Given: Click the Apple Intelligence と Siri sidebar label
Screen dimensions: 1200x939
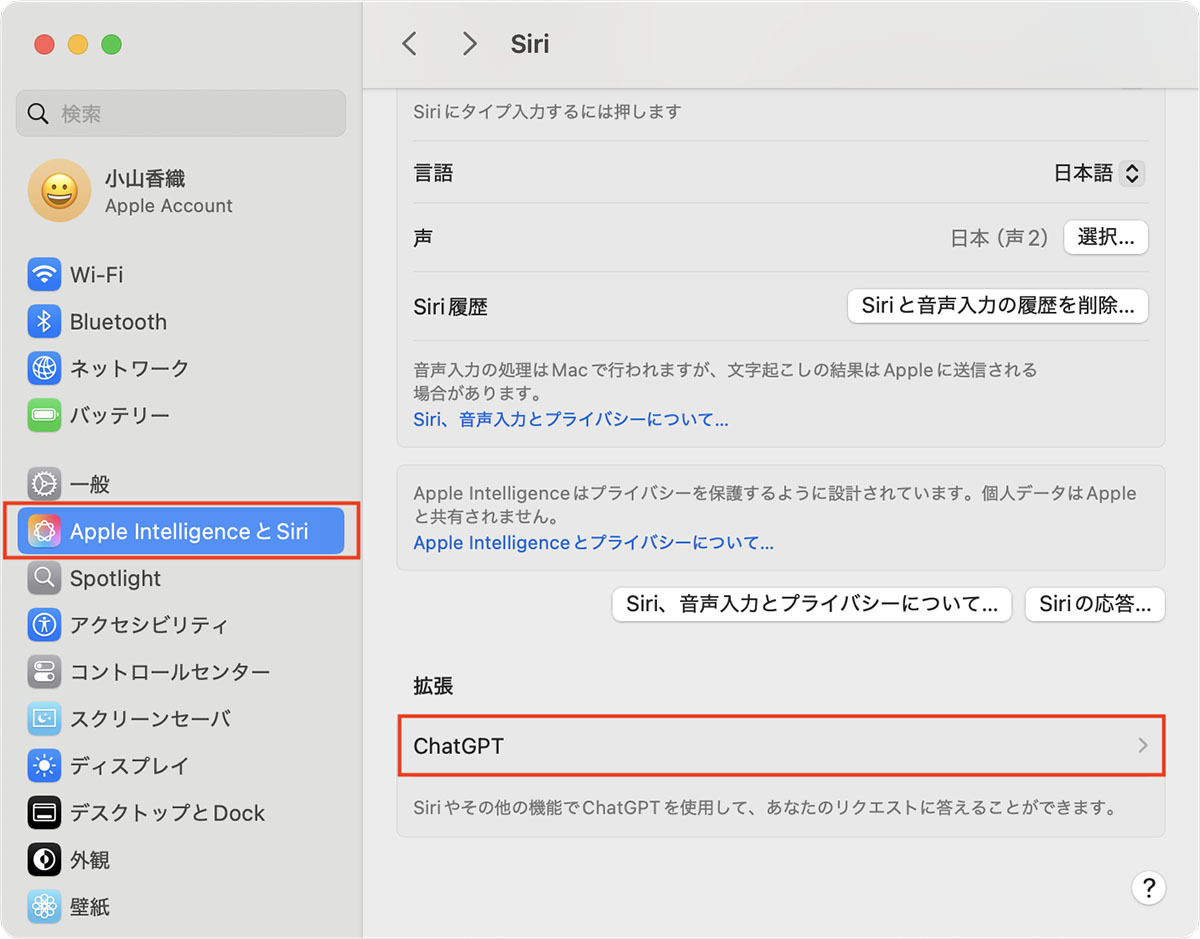Looking at the screenshot, I should pyautogui.click(x=189, y=531).
